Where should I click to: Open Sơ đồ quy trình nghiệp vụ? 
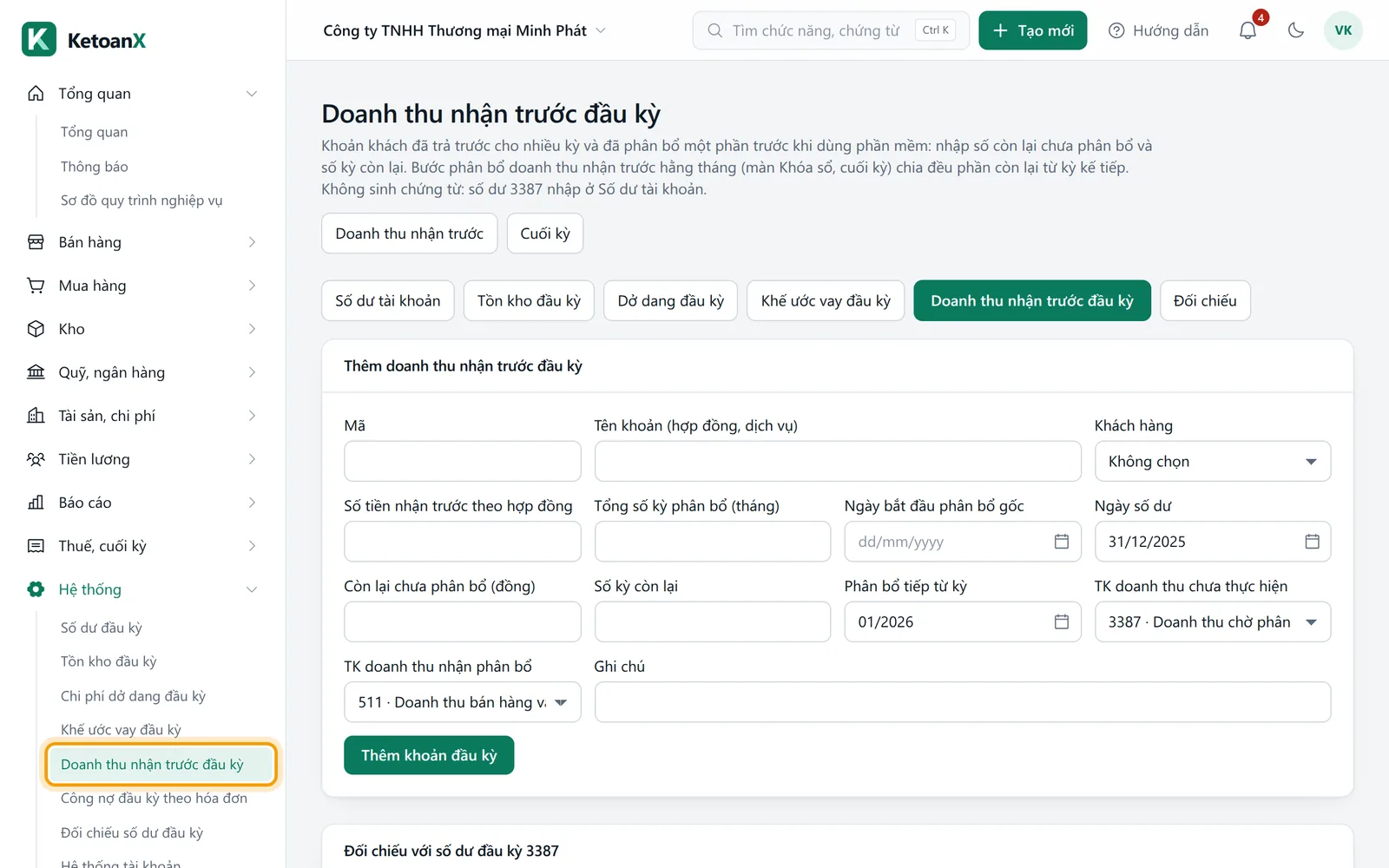coord(142,201)
